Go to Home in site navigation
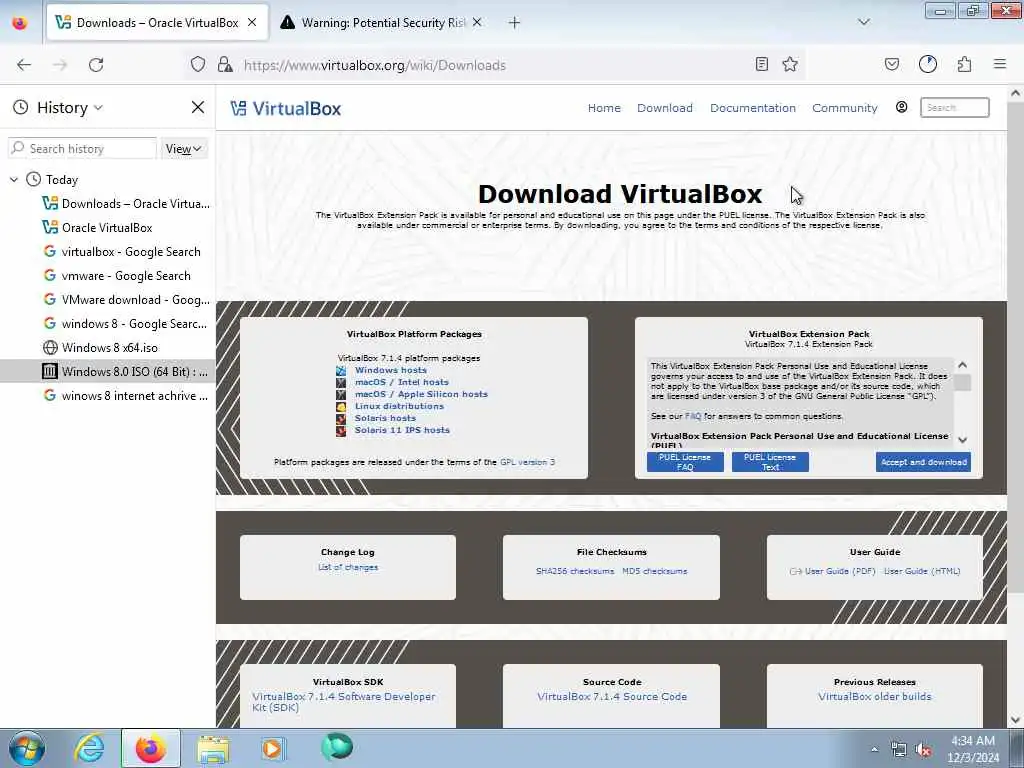Image resolution: width=1024 pixels, height=768 pixels. [604, 108]
